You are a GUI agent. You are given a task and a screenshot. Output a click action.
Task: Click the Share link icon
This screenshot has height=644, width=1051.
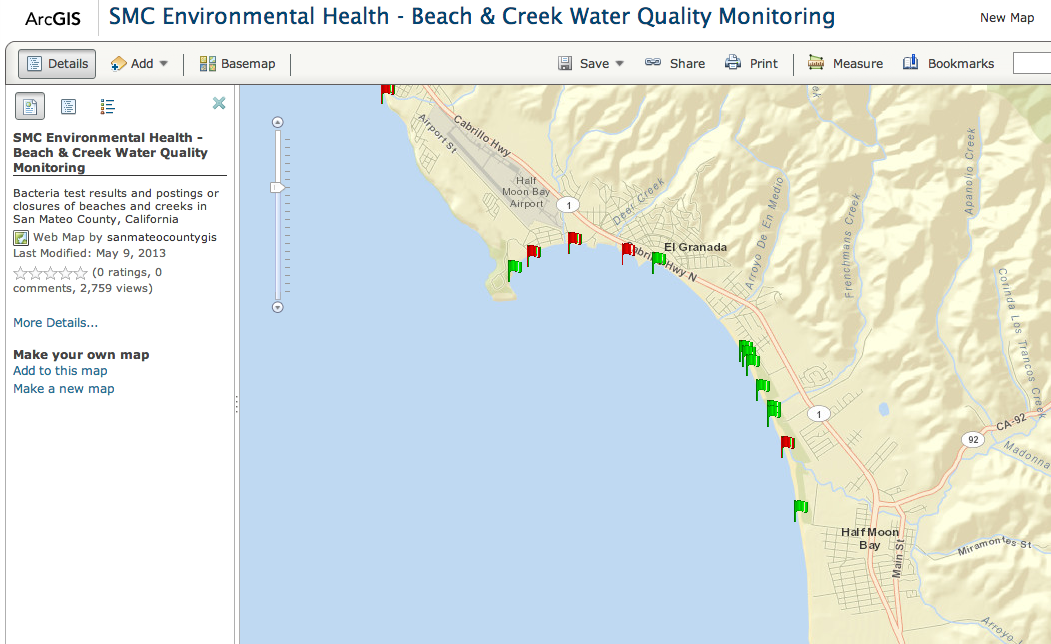tap(653, 62)
